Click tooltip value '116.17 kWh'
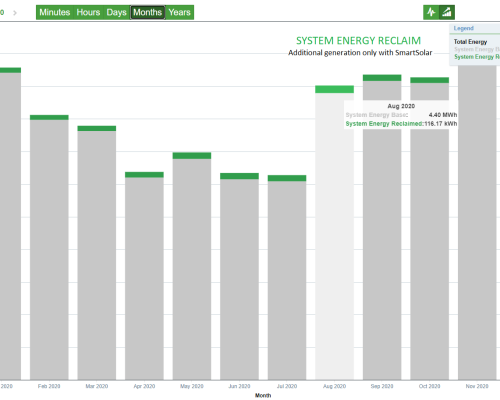 coord(441,124)
